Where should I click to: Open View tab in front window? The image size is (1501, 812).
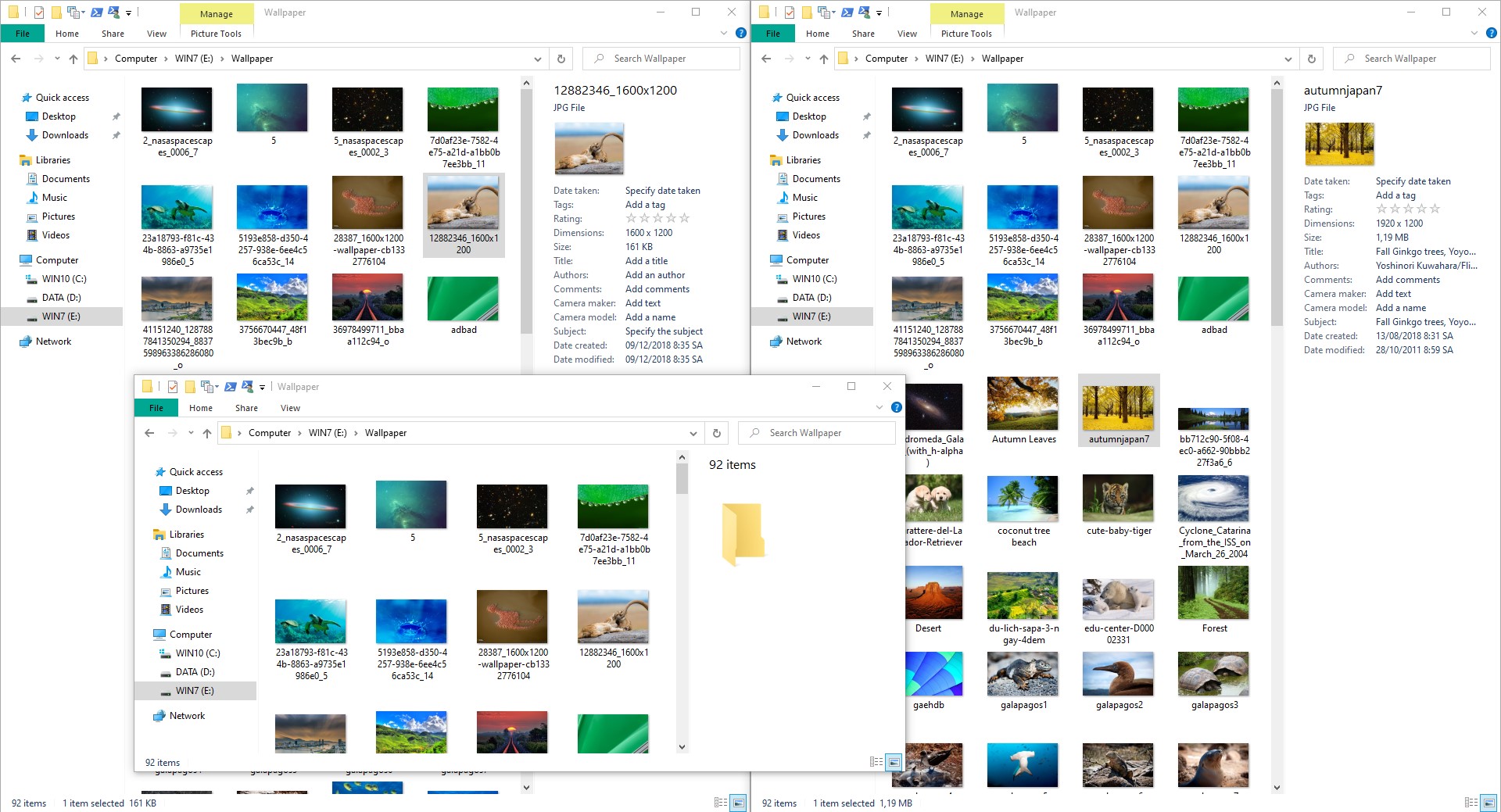coord(290,408)
